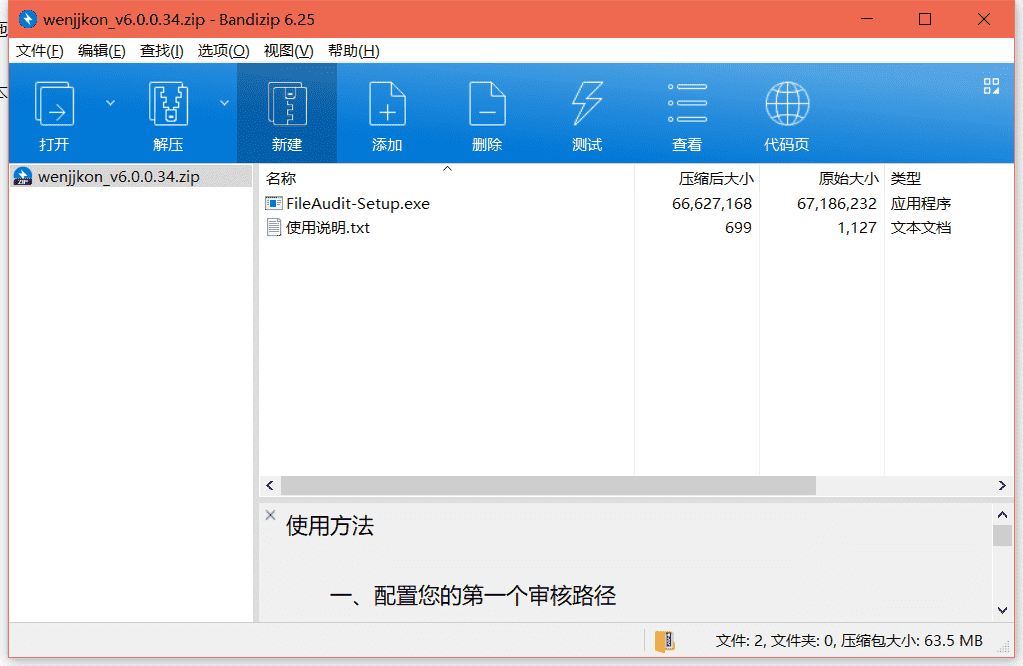Screen dimensions: 1023x666
Task: Click preview pane scrollbar up arrow
Action: point(1002,515)
